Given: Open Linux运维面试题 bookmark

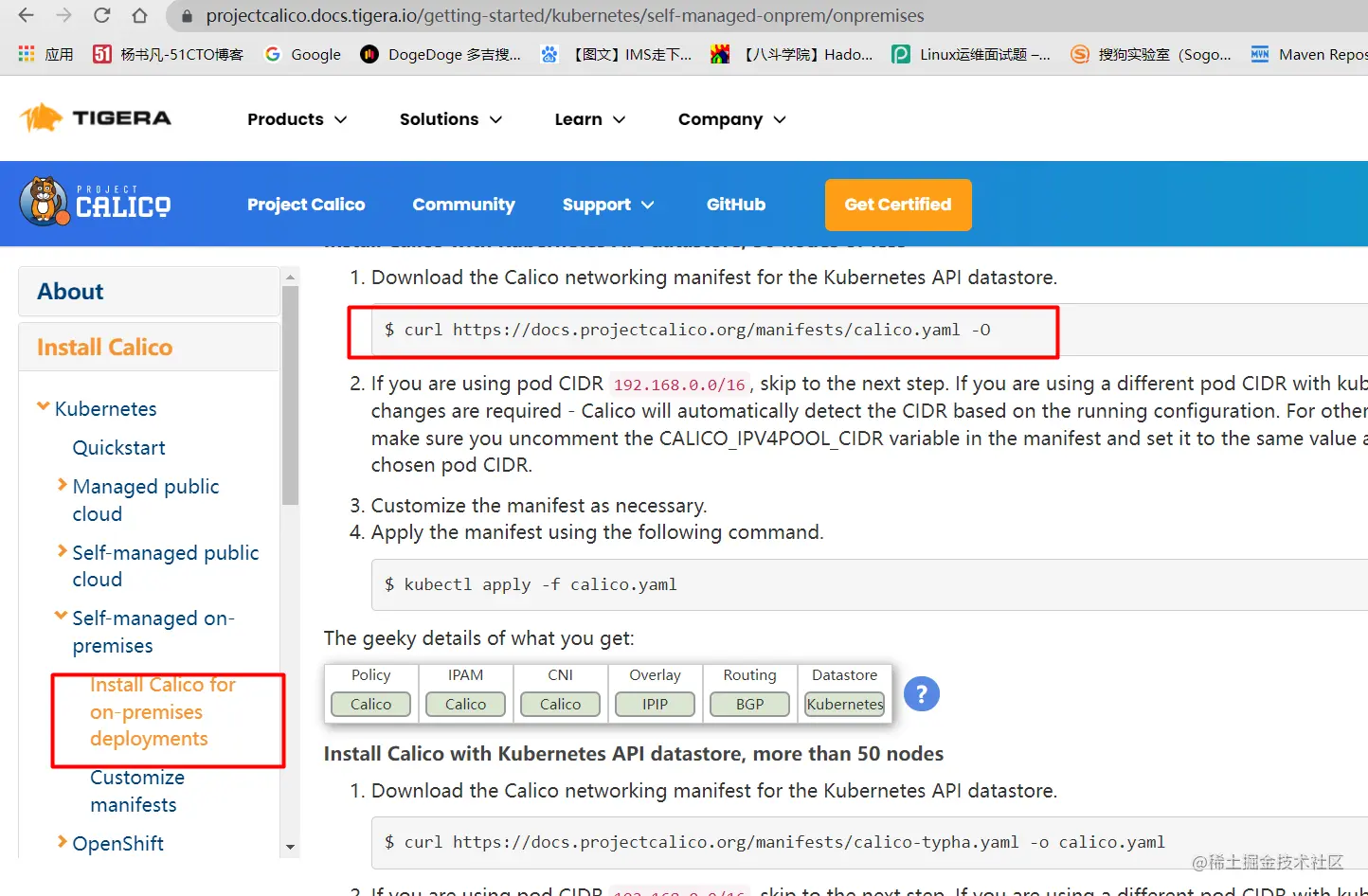Looking at the screenshot, I should 971,54.
